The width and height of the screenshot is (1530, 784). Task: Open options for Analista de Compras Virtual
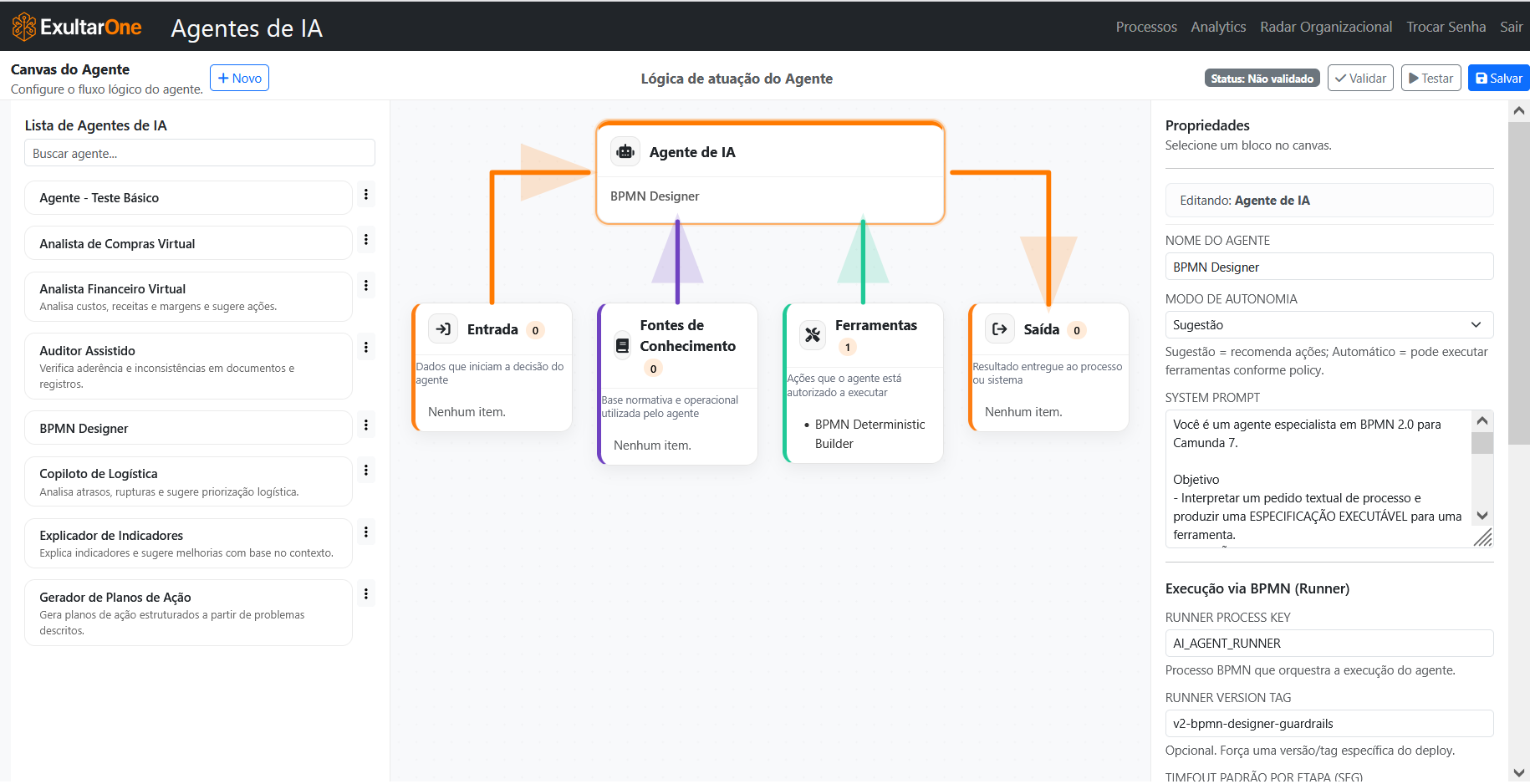365,240
